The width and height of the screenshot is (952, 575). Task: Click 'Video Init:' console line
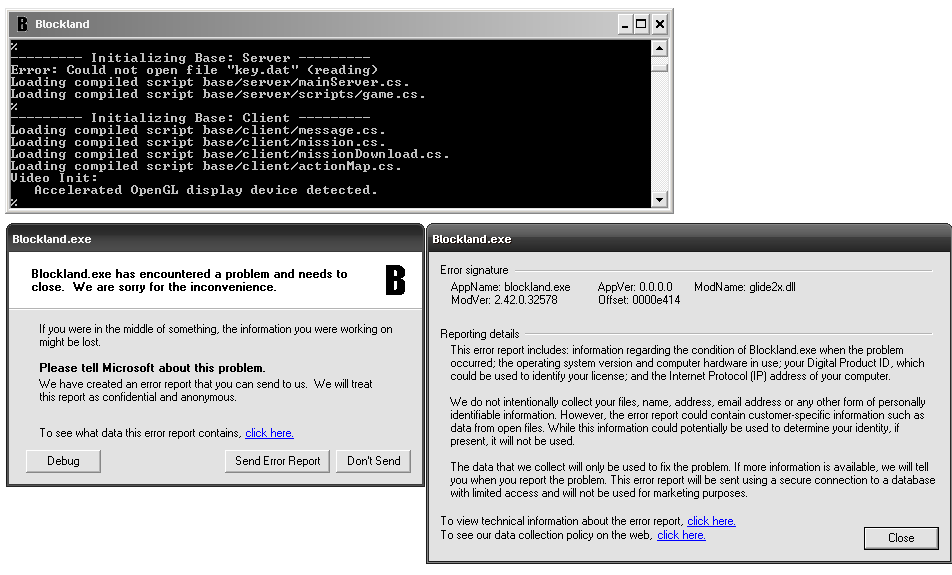coord(54,178)
